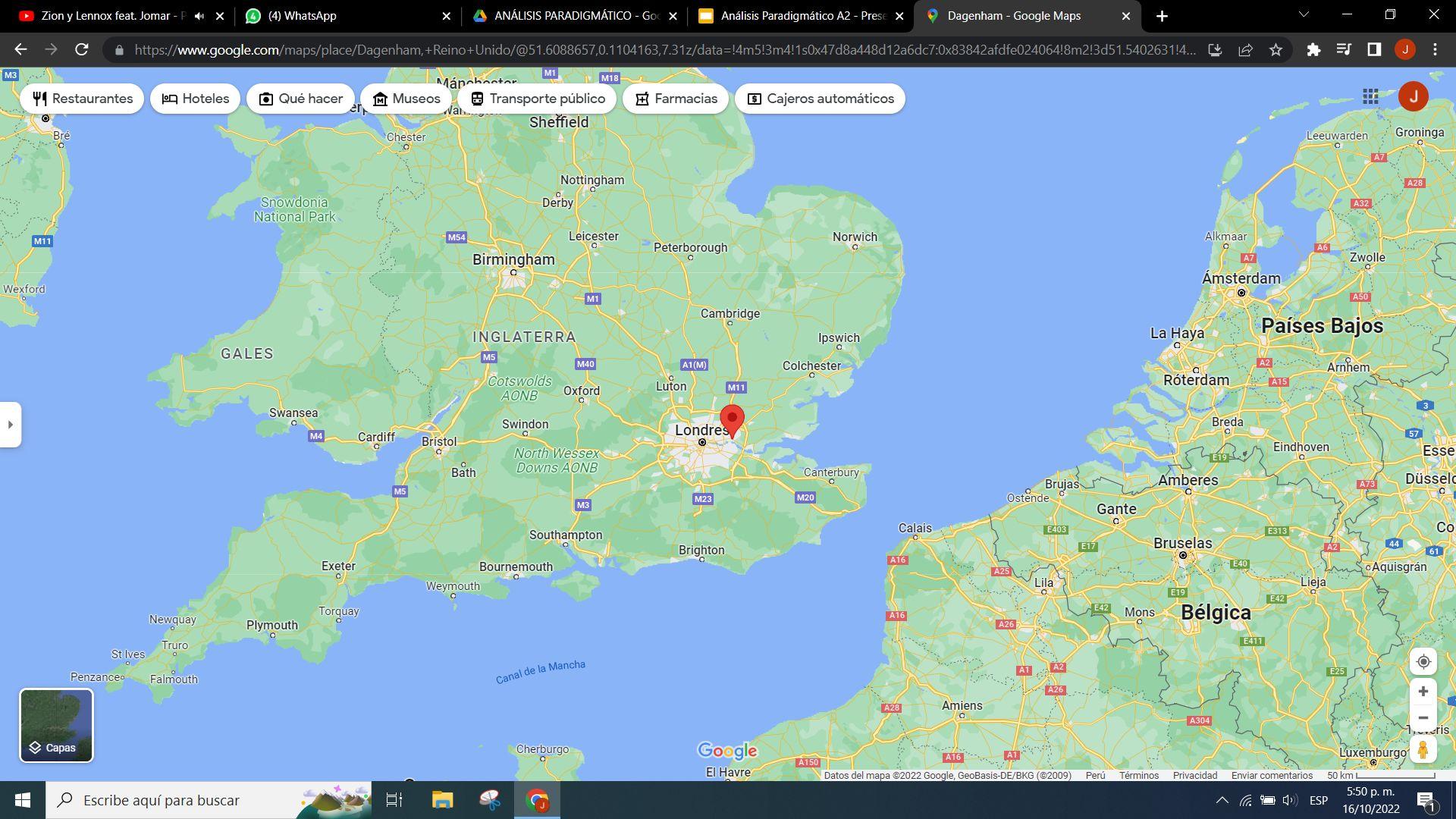The image size is (1456, 819).
Task: Bookmark this page with the star icon
Action: [1276, 50]
